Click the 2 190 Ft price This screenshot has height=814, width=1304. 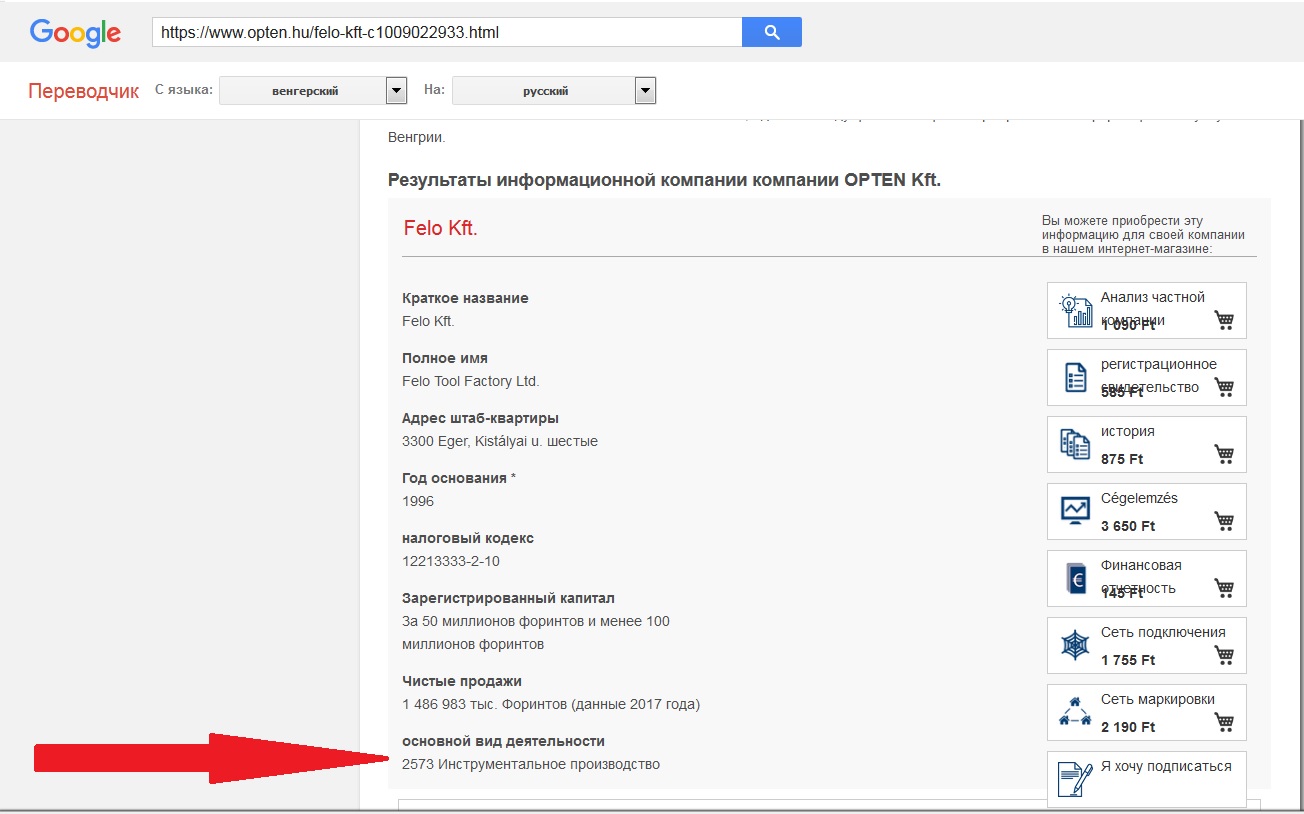(x=1128, y=727)
